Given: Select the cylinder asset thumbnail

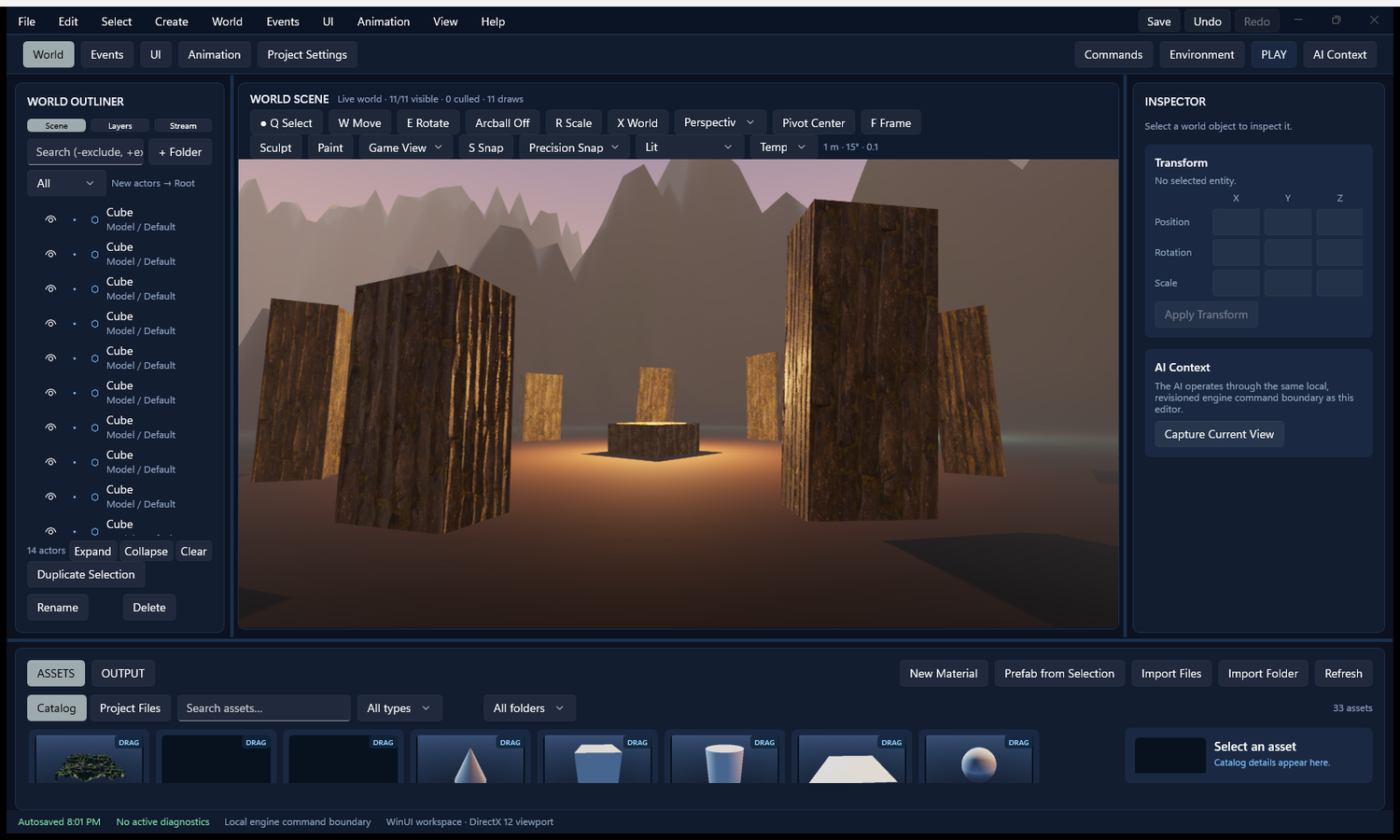Looking at the screenshot, I should [724, 759].
